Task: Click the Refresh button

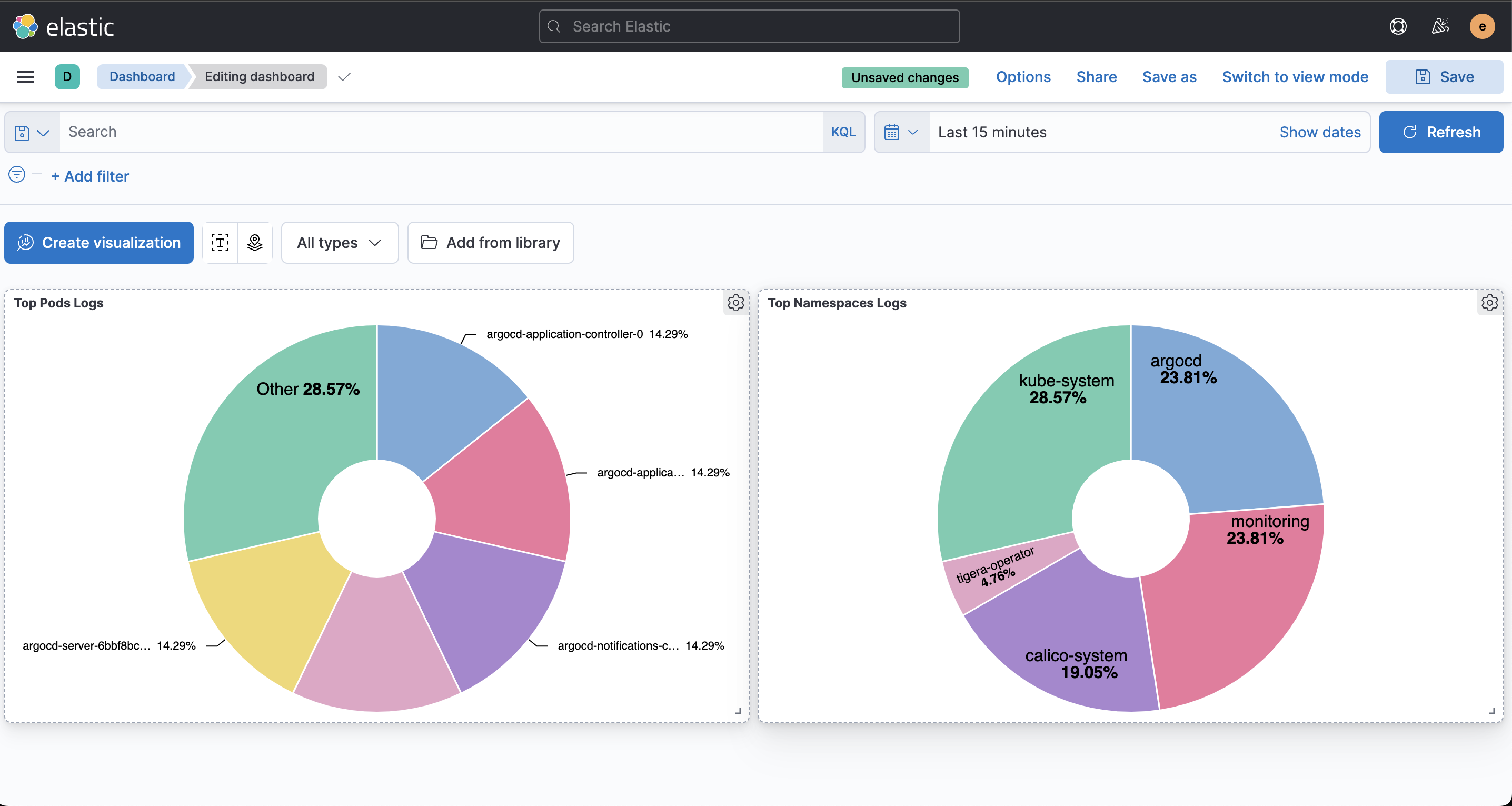Action: tap(1440, 132)
